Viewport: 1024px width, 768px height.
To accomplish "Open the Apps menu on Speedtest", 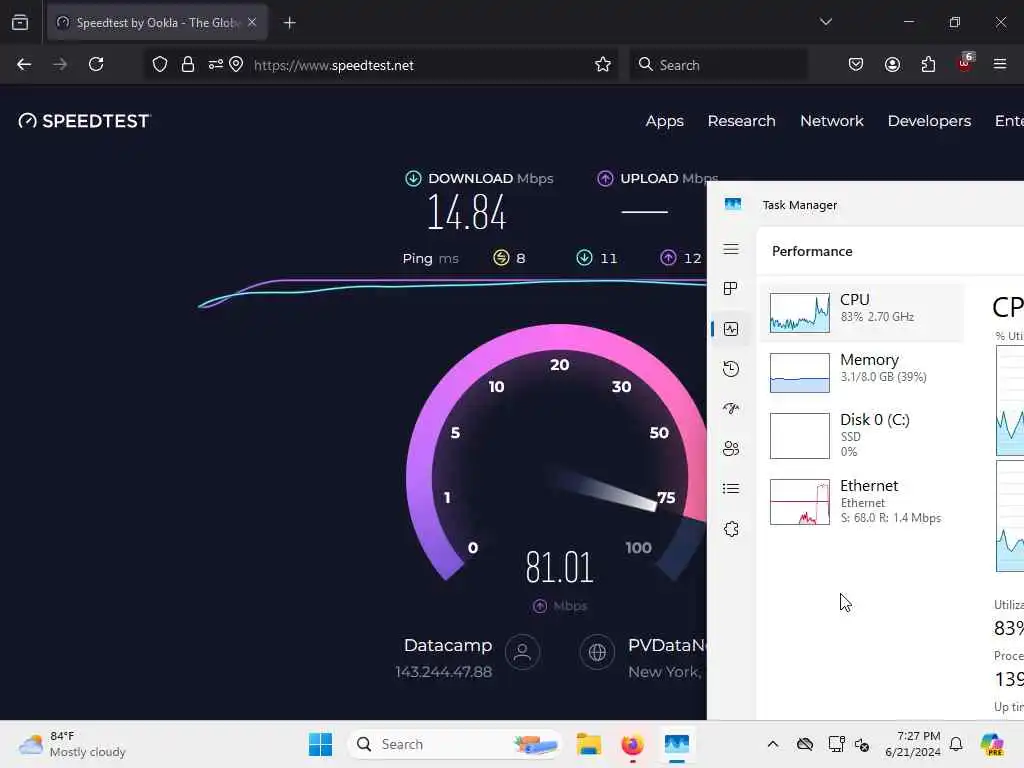I will point(664,121).
